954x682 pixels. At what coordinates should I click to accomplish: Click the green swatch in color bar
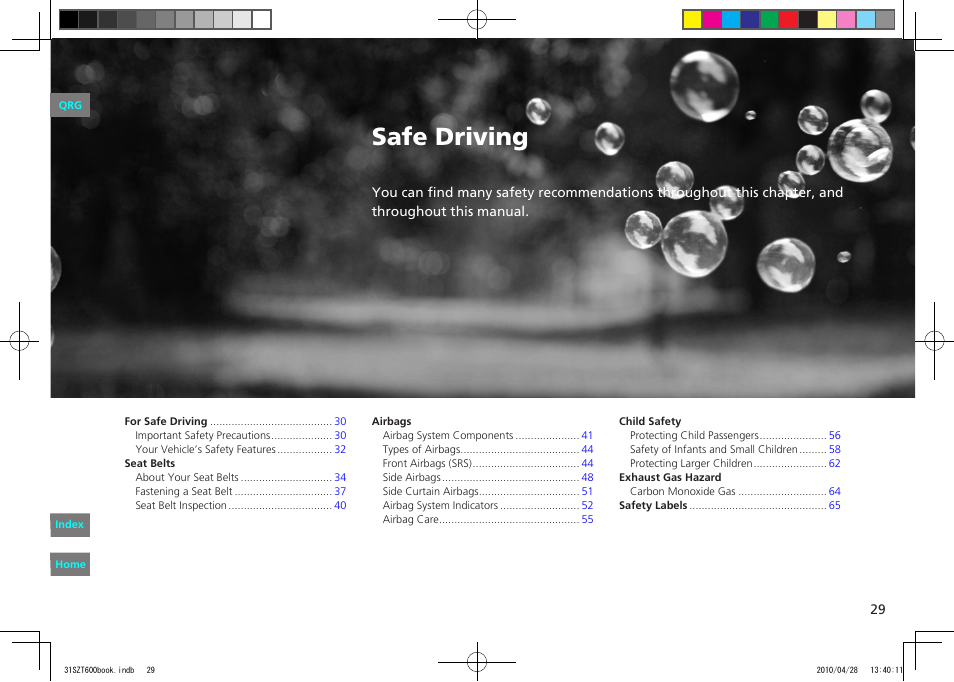pos(769,19)
